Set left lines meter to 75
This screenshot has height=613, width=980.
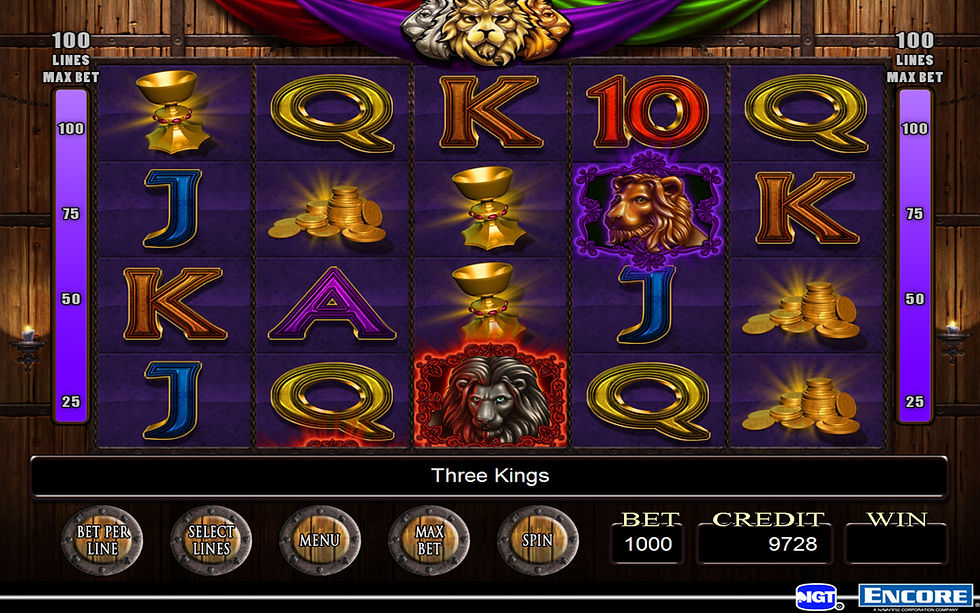[x=71, y=214]
